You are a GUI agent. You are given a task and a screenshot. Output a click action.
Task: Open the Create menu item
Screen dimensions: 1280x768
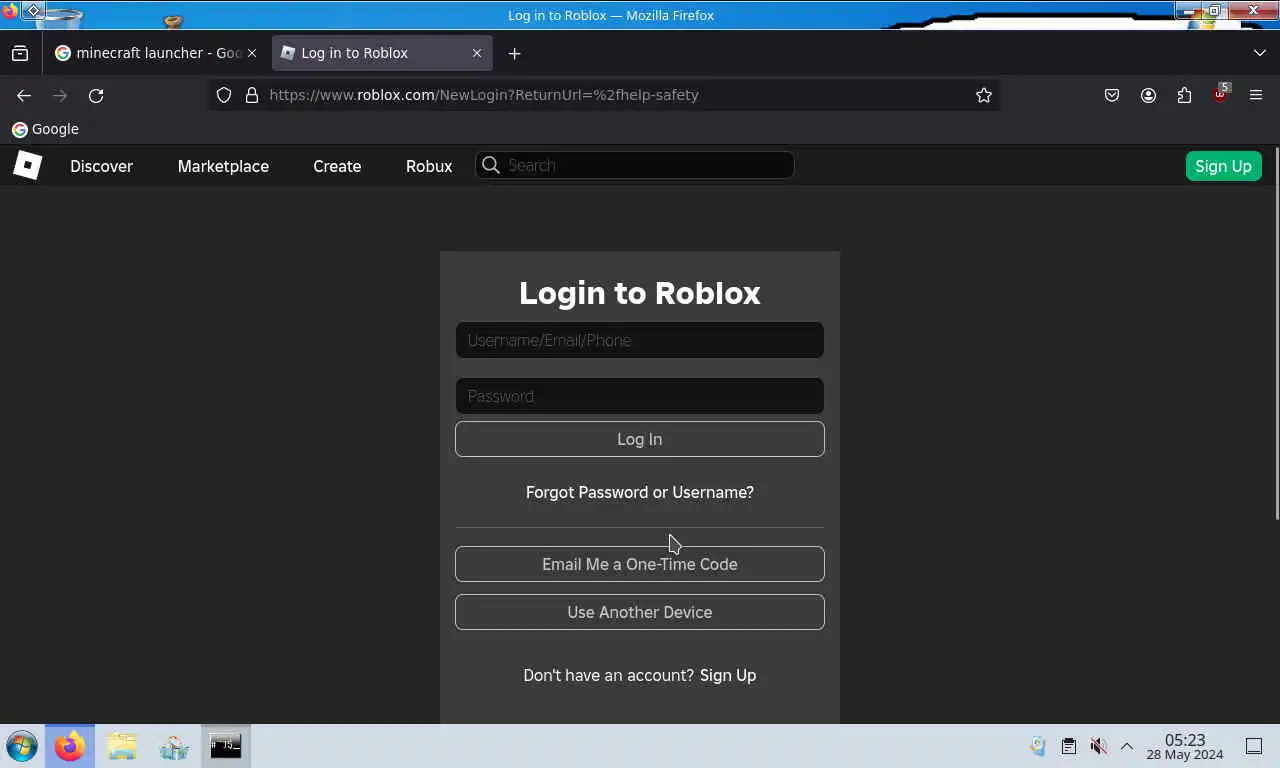pyautogui.click(x=337, y=166)
